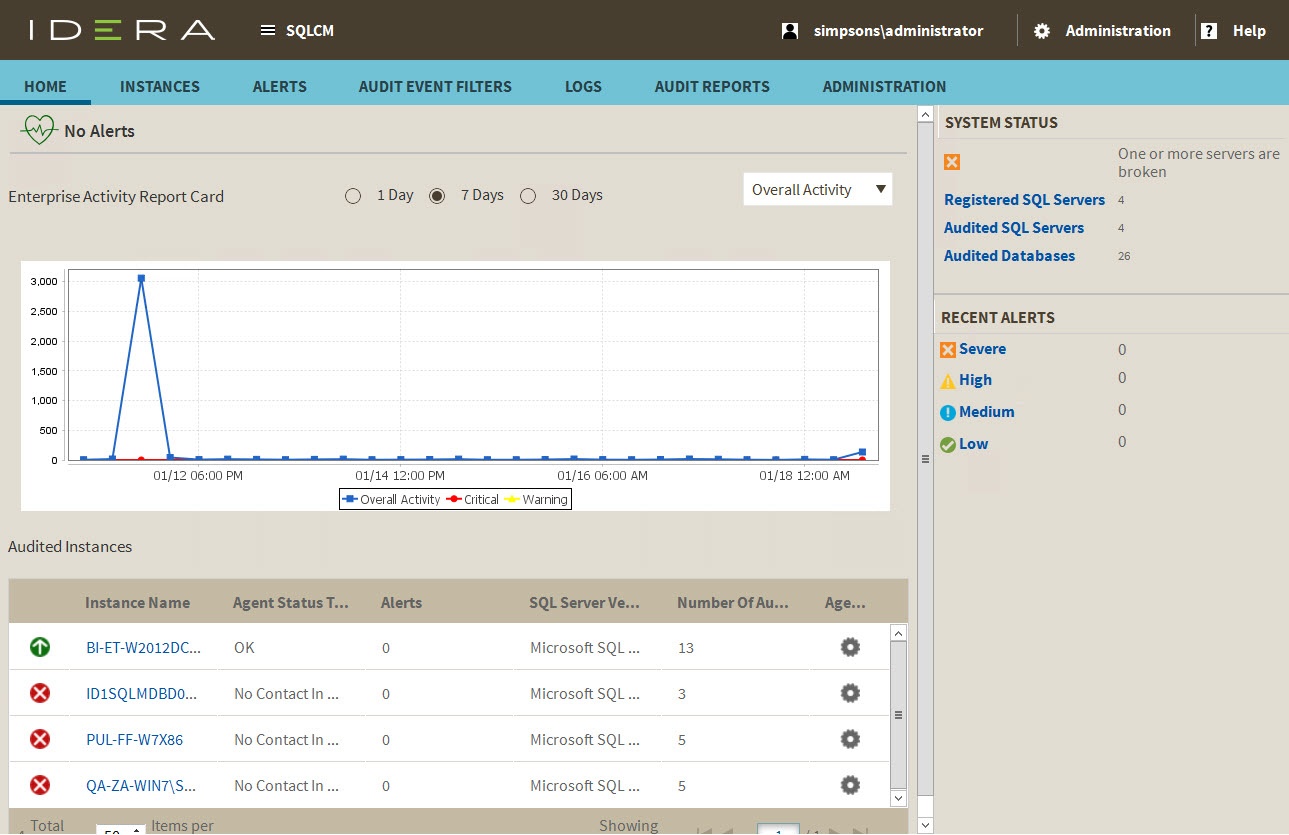The width and height of the screenshot is (1289, 835).
Task: Select the 7 Days radio button
Action: [x=437, y=196]
